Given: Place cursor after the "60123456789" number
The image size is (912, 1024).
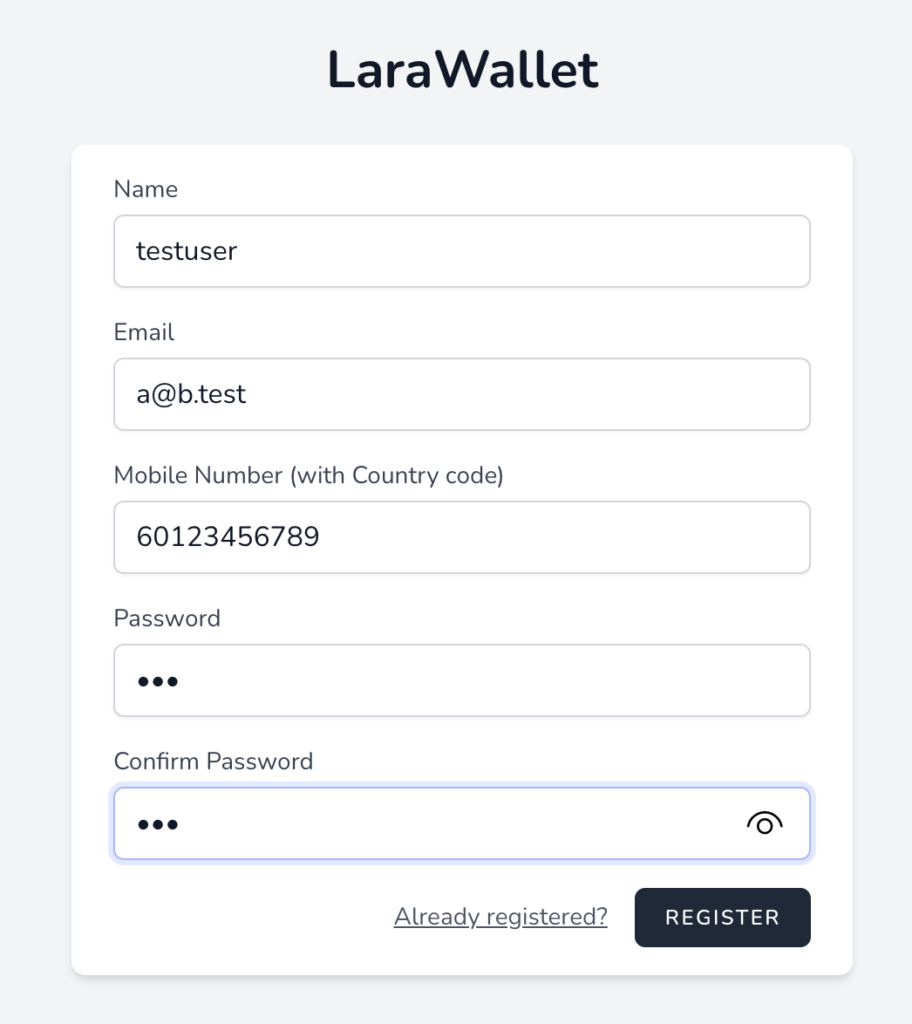Looking at the screenshot, I should click(x=321, y=537).
